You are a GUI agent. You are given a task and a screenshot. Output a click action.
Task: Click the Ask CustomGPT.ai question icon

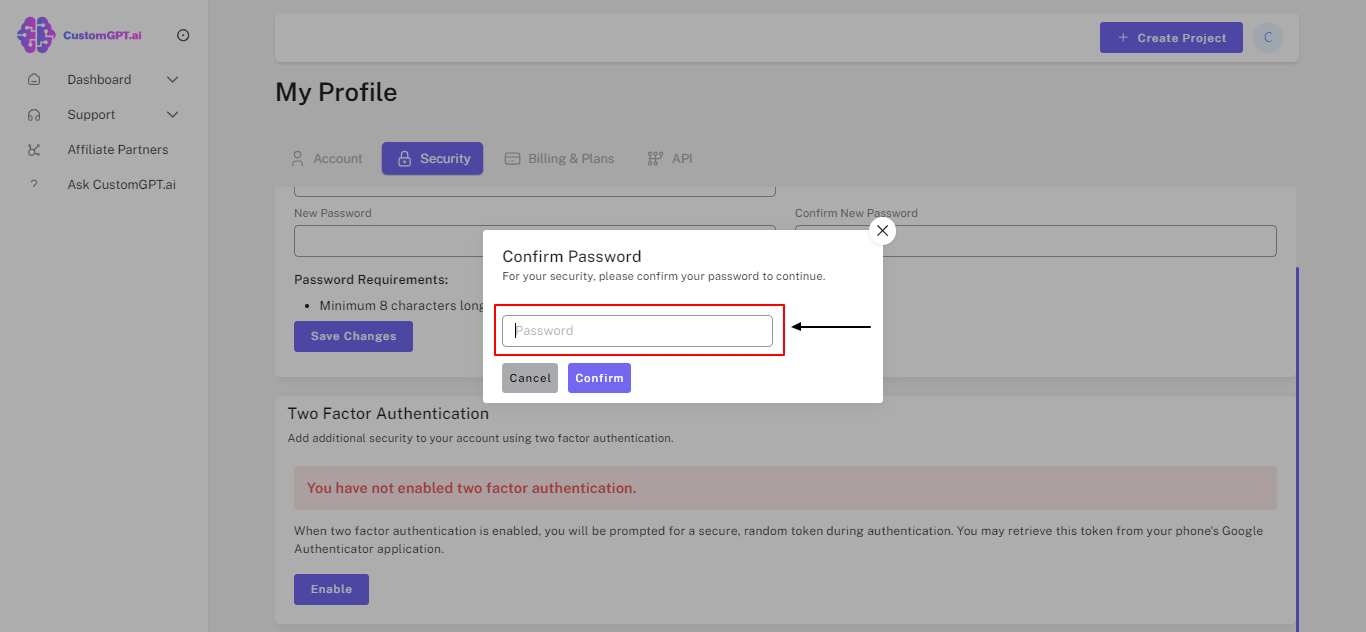[35, 184]
